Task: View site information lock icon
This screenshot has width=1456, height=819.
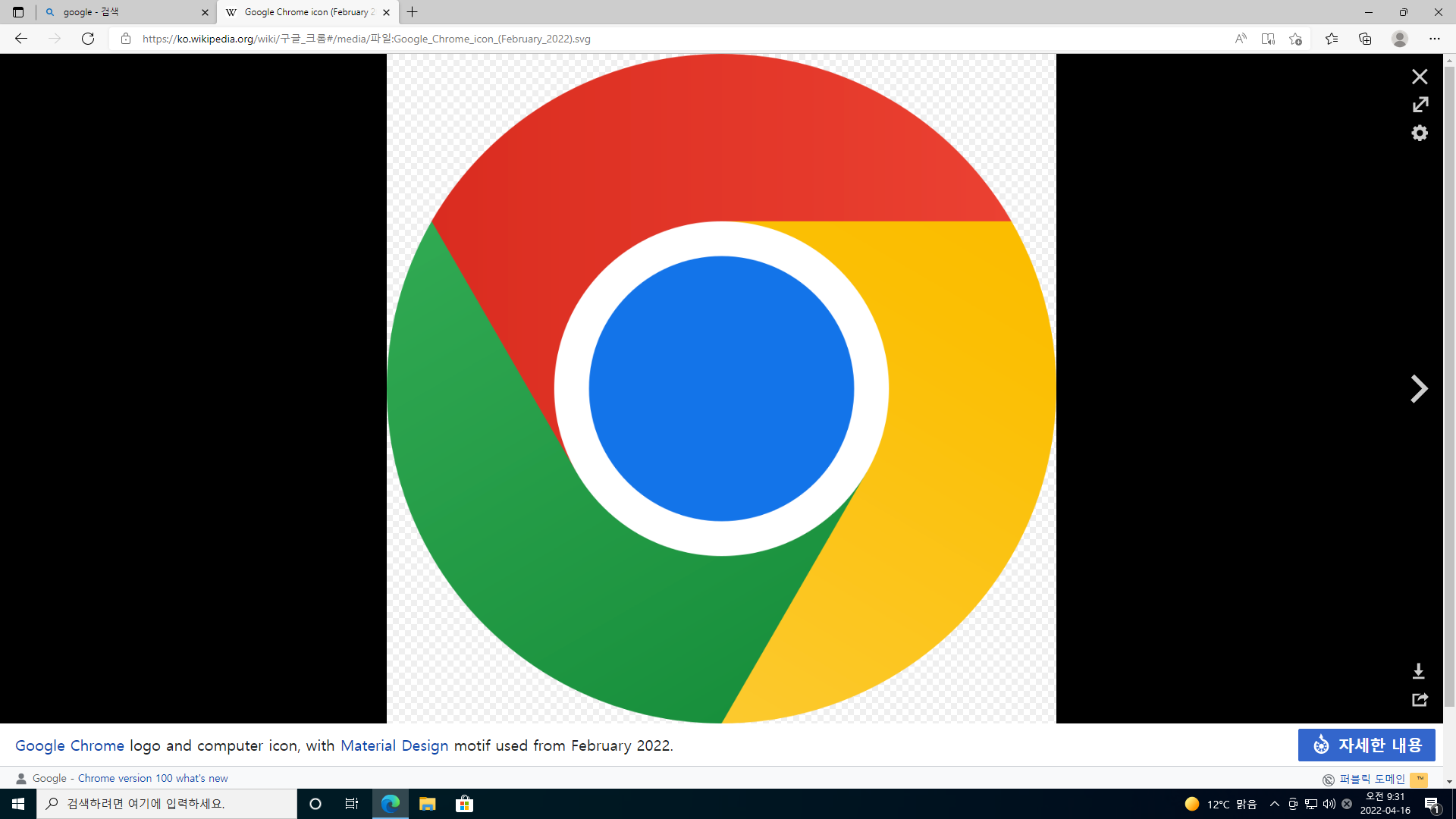Action: pyautogui.click(x=126, y=39)
